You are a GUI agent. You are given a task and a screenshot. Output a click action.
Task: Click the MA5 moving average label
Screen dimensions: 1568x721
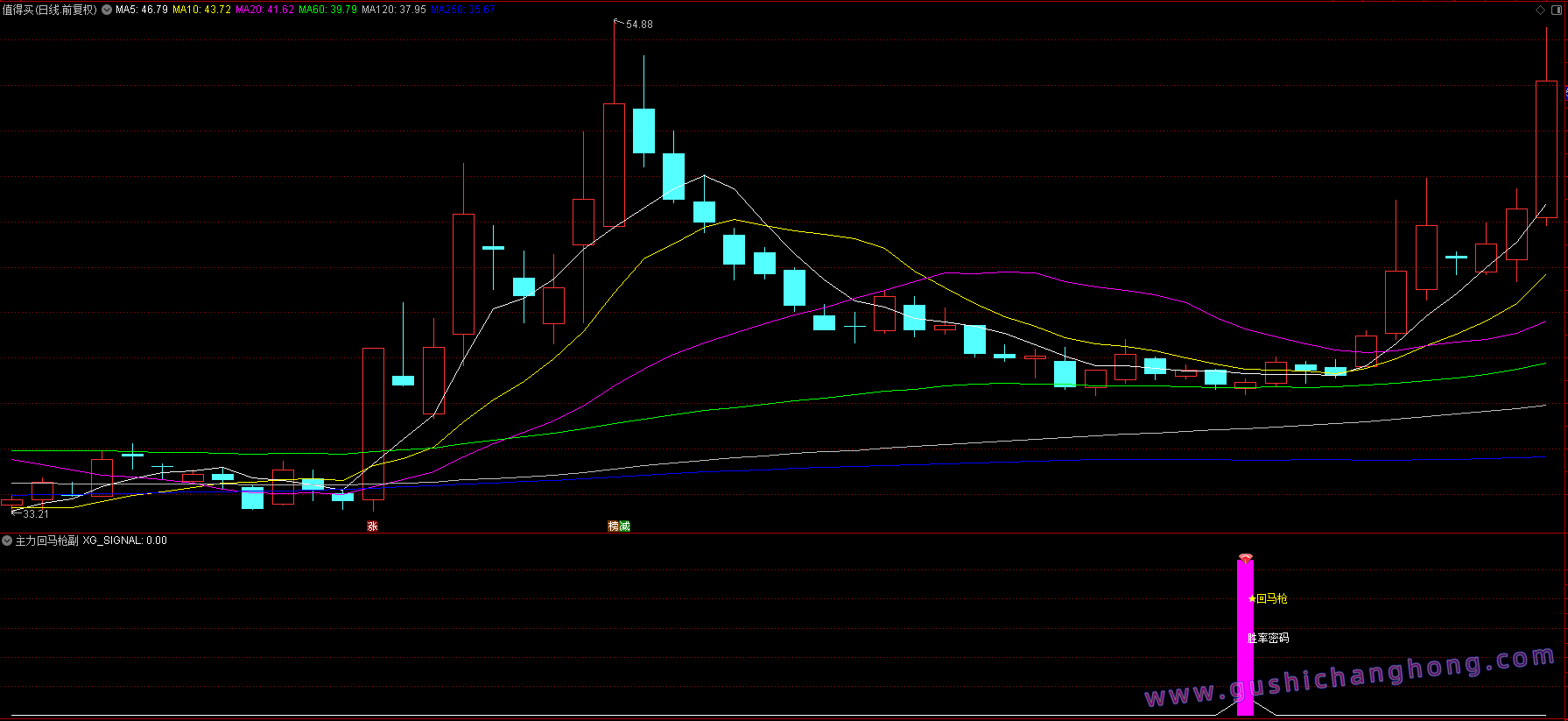coord(141,10)
